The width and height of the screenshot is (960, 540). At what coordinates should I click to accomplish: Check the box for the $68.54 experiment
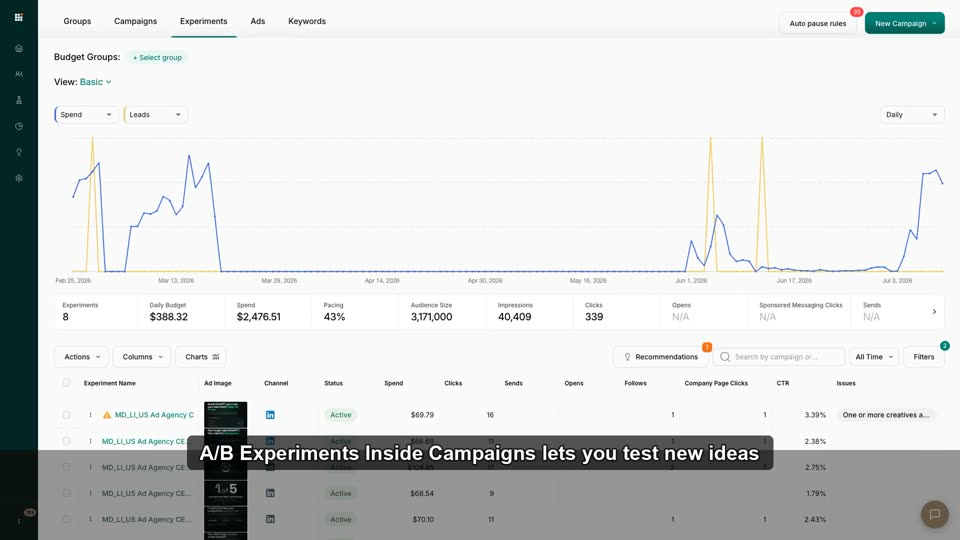click(x=66, y=493)
